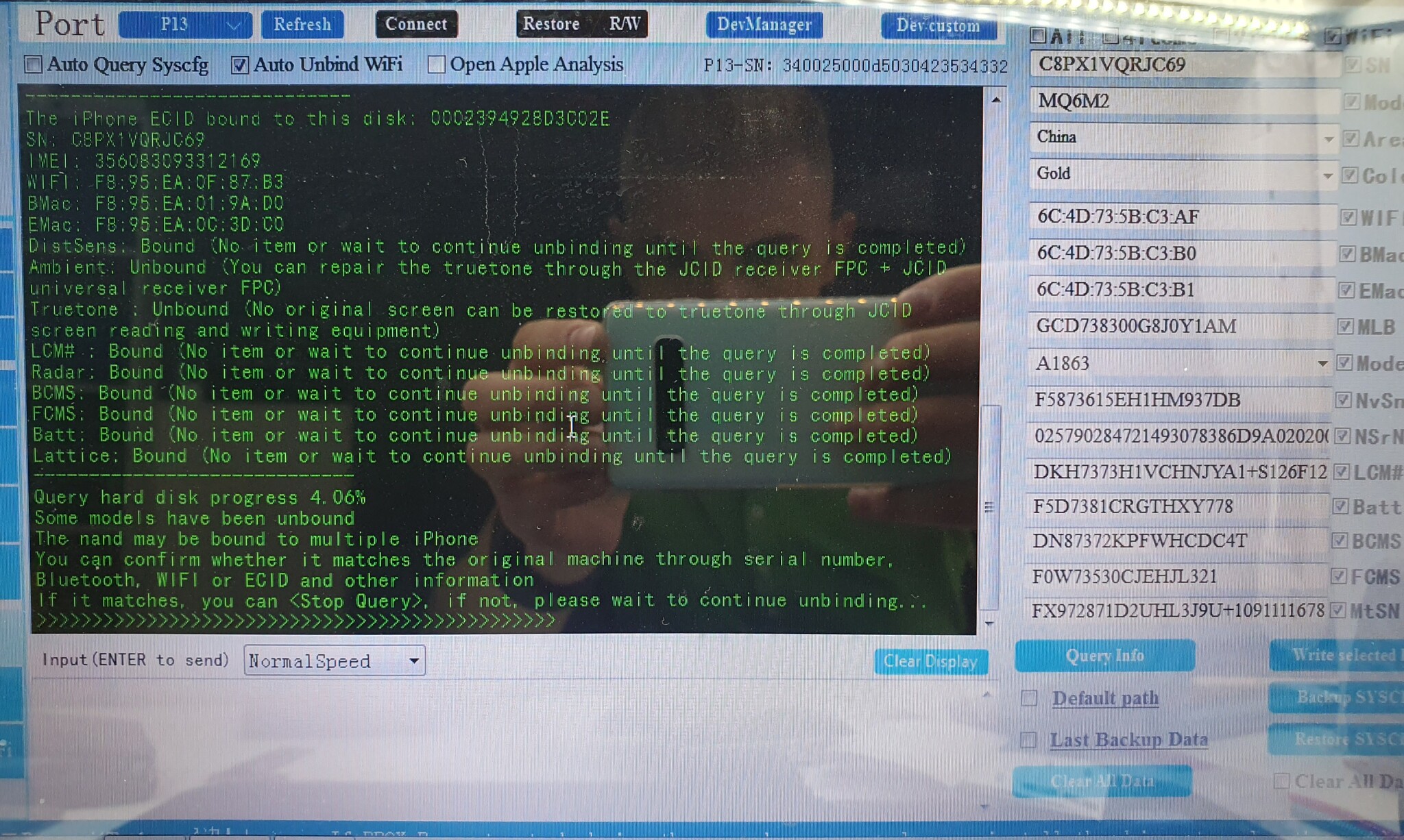Toggle Auto Unbind WiFi checkbox

tap(239, 65)
